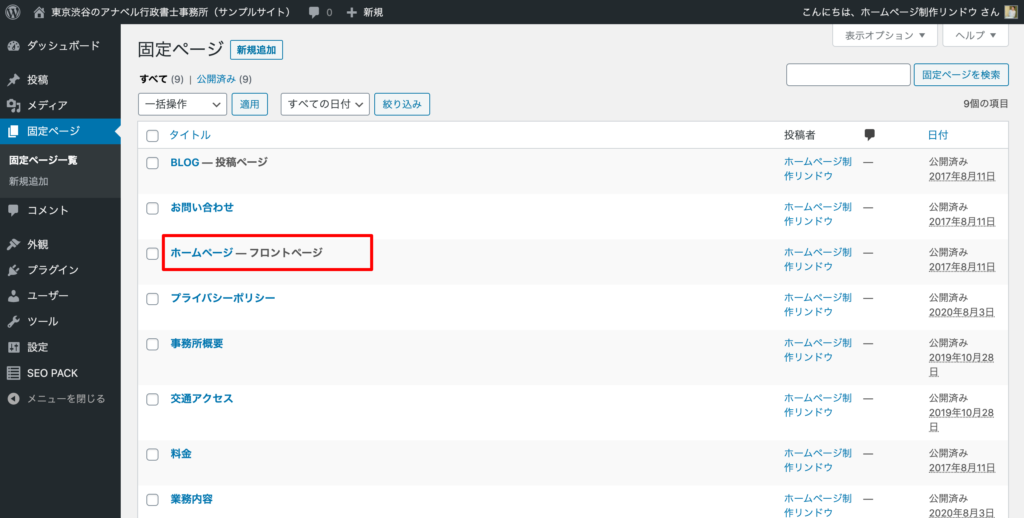This screenshot has width=1024, height=518.
Task: Click the 外観 paintbrush icon
Action: point(14,244)
